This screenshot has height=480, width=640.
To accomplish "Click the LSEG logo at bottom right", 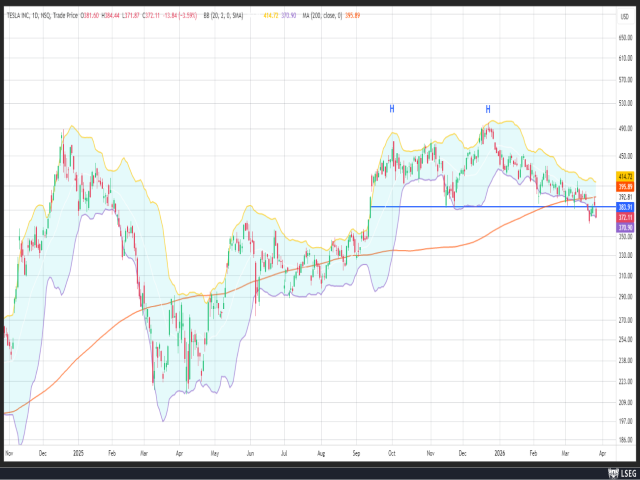I will [x=622, y=473].
